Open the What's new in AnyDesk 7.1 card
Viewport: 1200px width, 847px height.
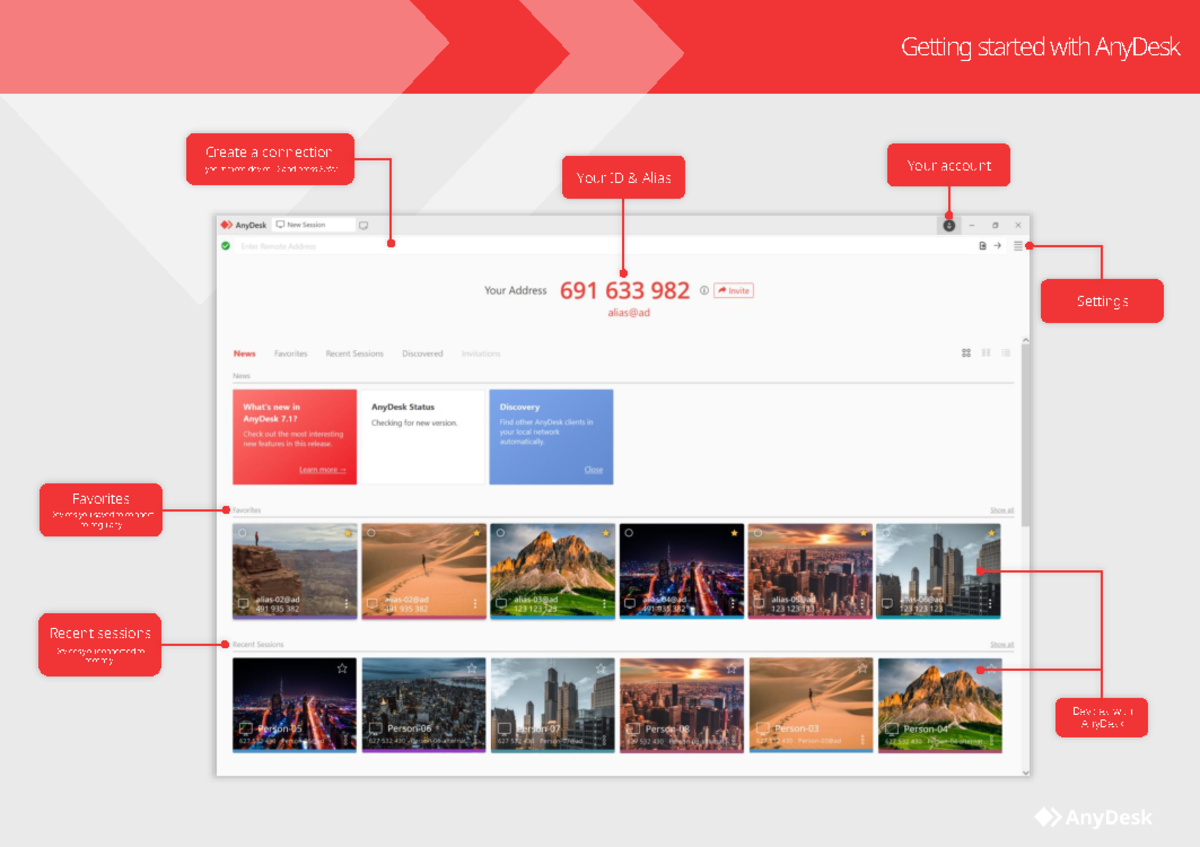coord(295,437)
